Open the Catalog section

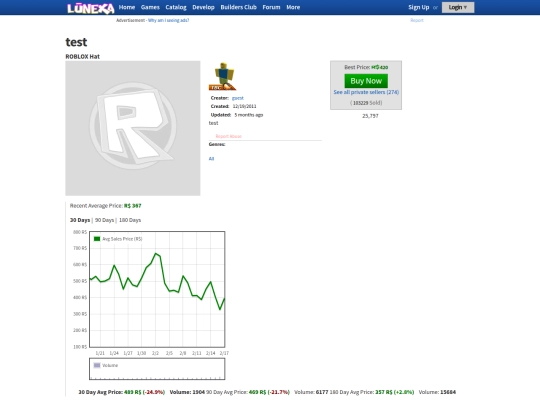coord(176,7)
